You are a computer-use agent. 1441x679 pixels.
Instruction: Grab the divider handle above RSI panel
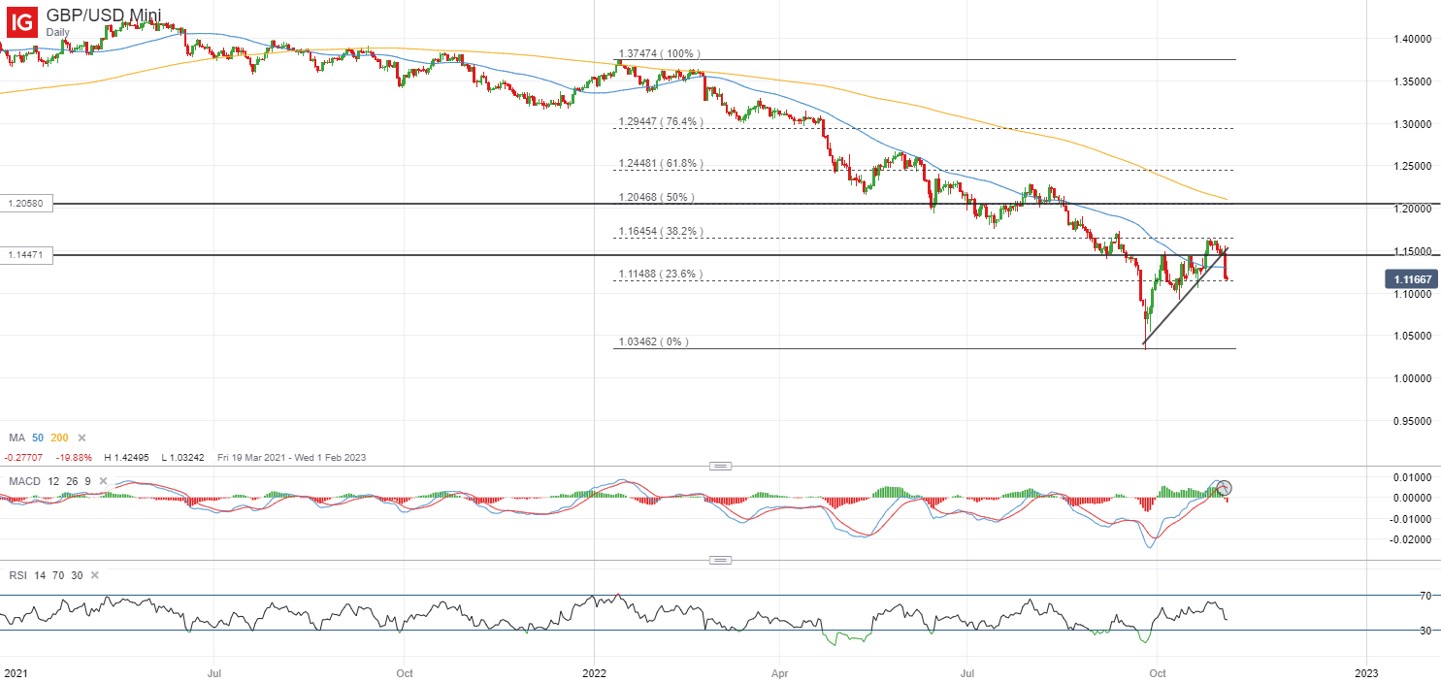[x=720, y=560]
